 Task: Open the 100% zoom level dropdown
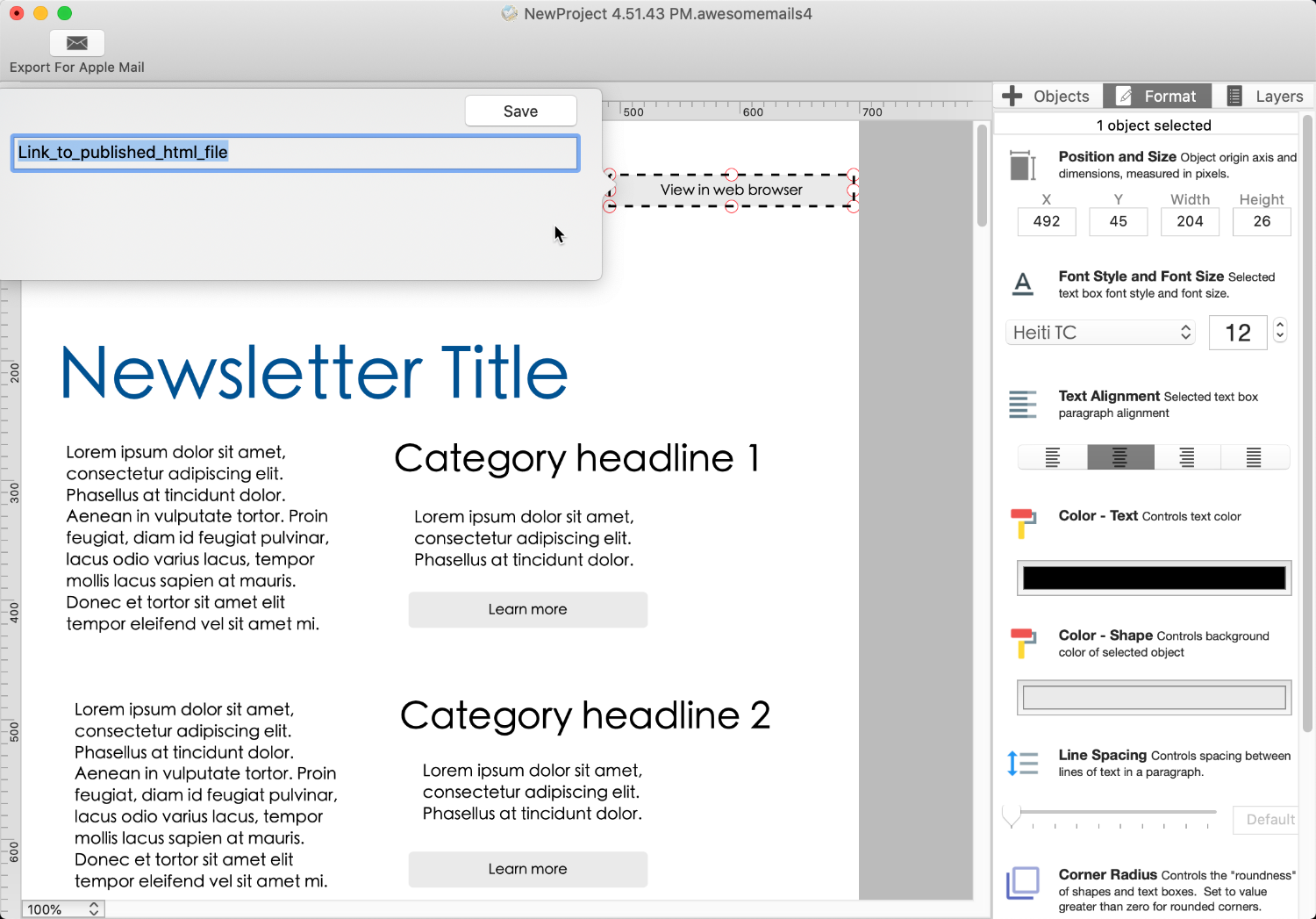pos(63,909)
